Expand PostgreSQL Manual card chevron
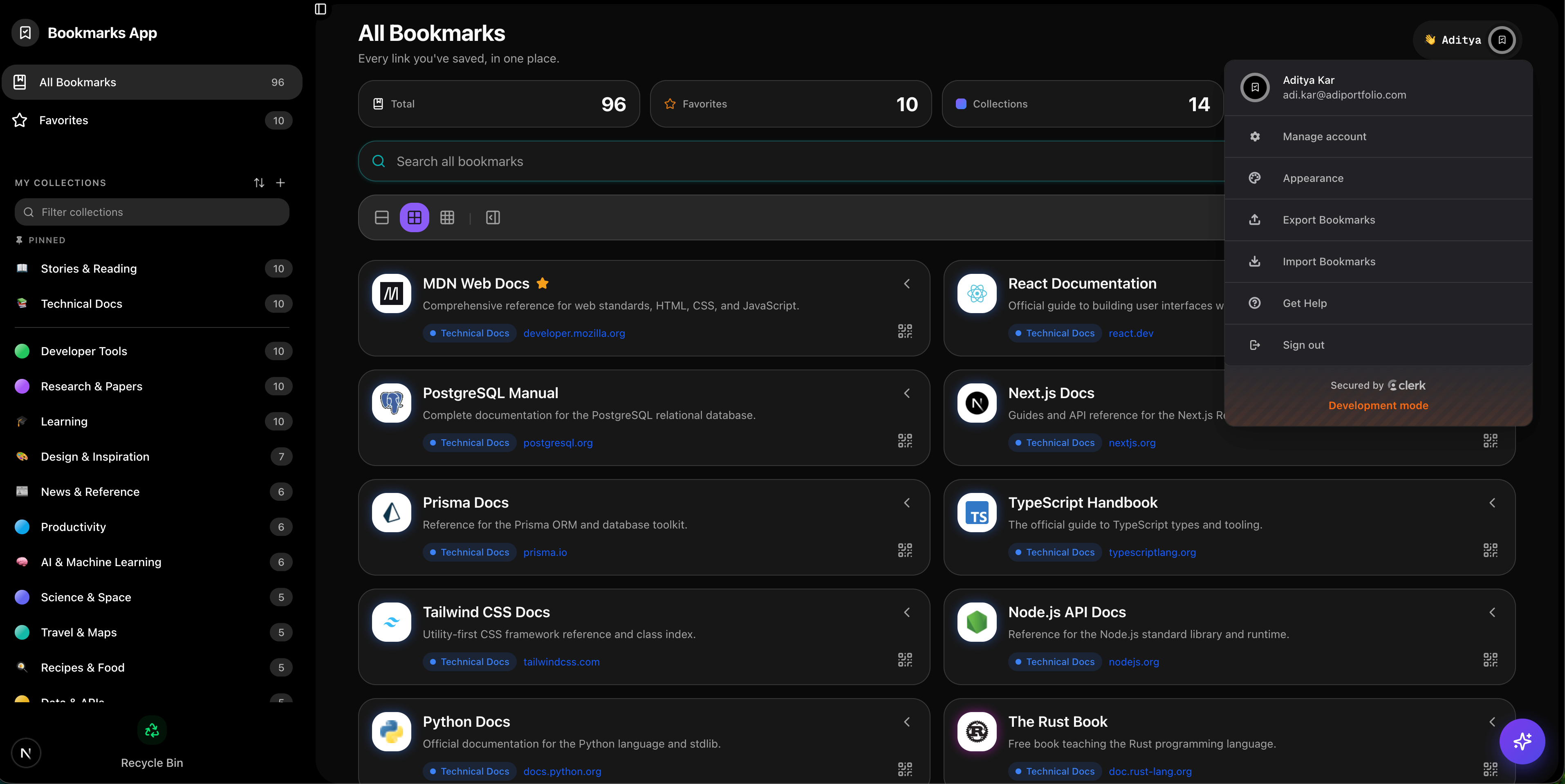 click(x=907, y=394)
